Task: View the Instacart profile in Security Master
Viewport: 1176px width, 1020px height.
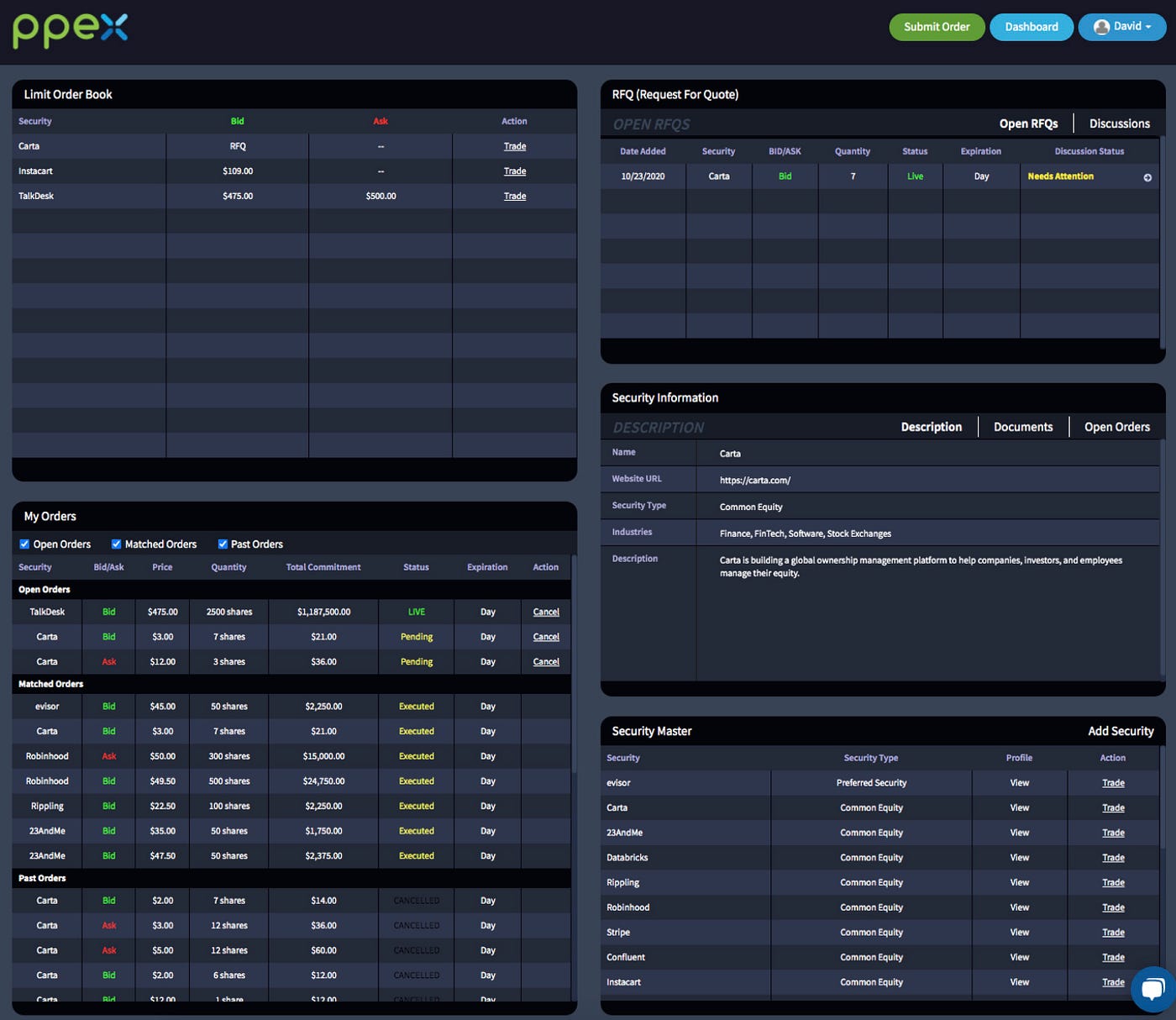Action: 1020,982
